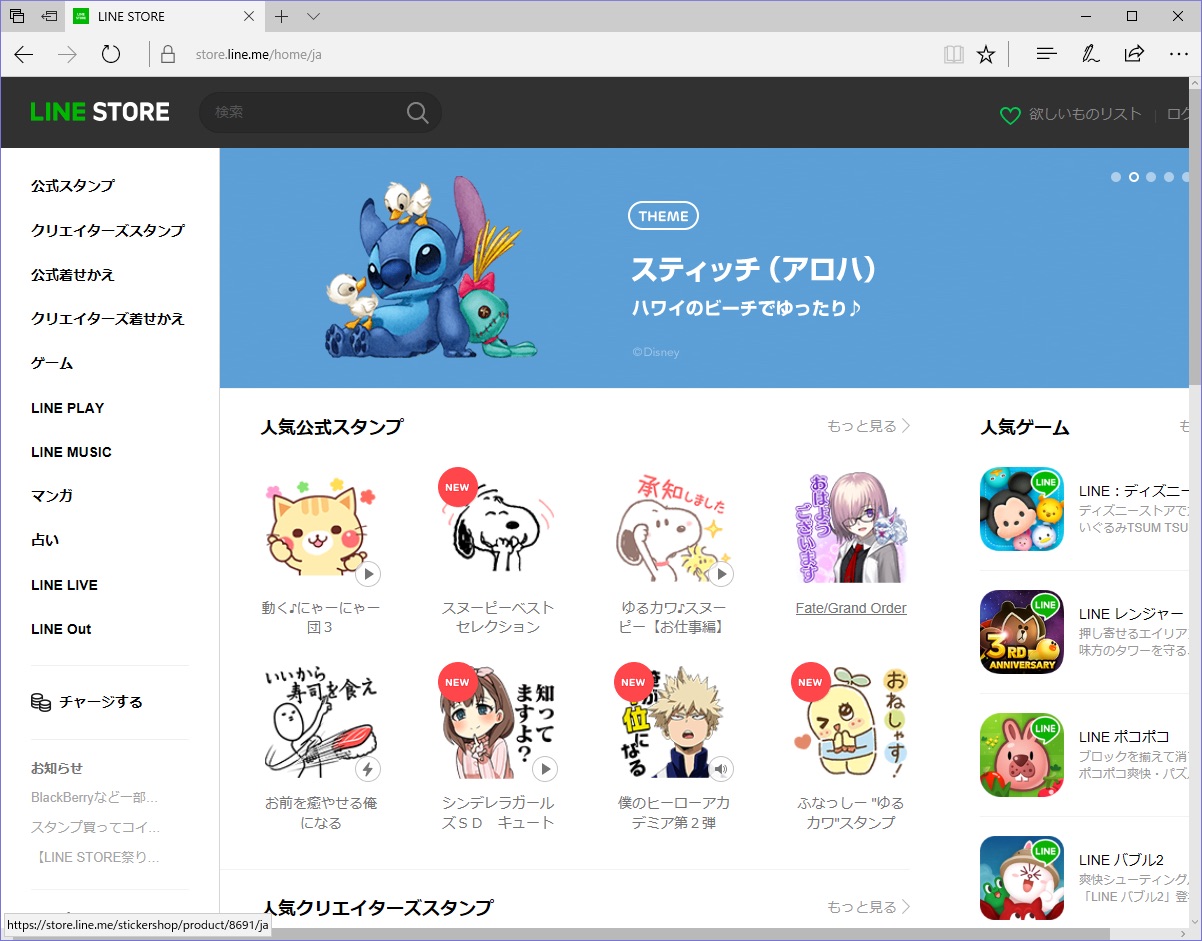Open the Make a Web Note pen icon
1202x941 pixels.
pyautogui.click(x=1091, y=54)
